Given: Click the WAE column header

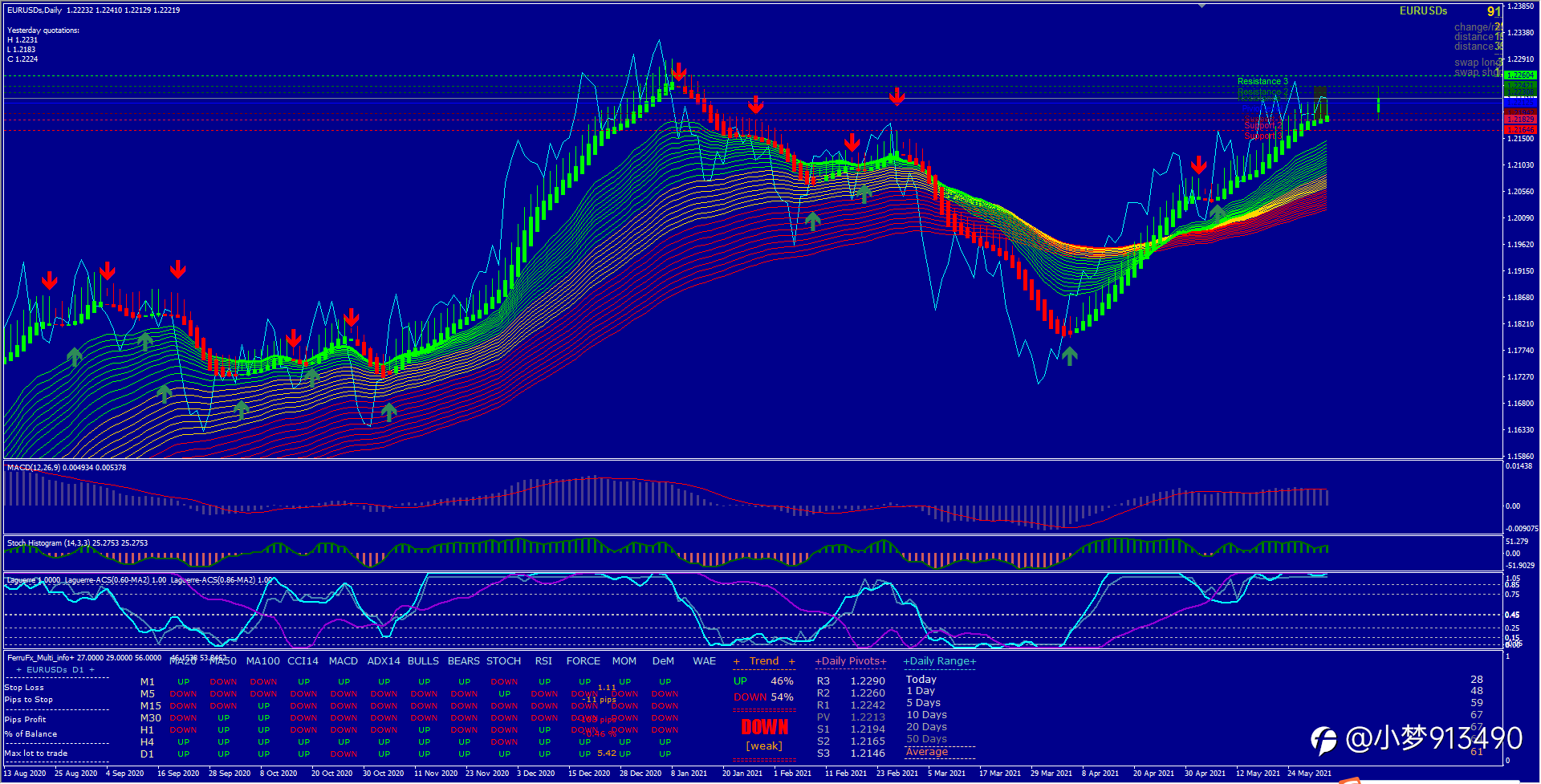Looking at the screenshot, I should (x=705, y=661).
